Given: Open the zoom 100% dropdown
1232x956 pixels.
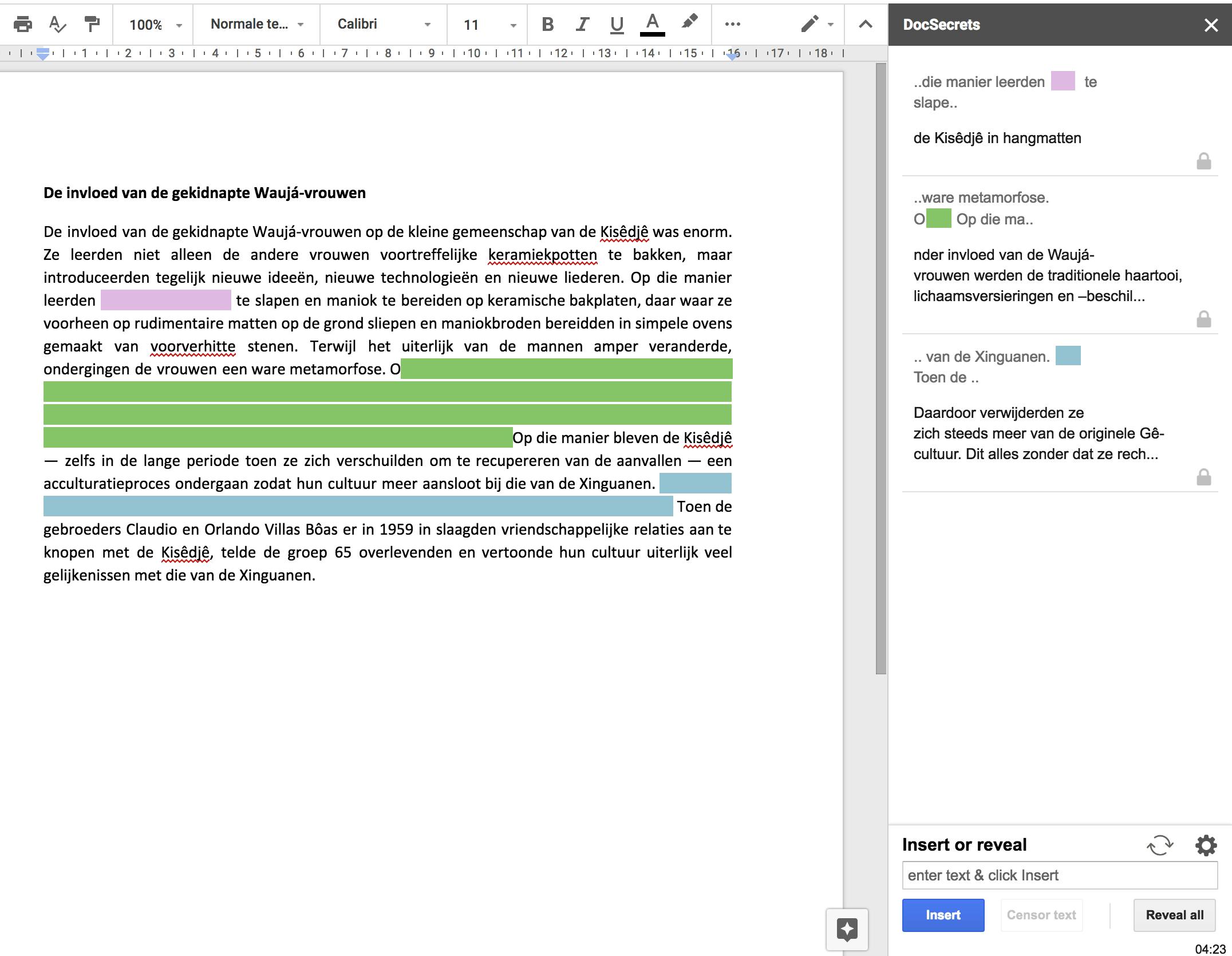Looking at the screenshot, I should [x=155, y=25].
